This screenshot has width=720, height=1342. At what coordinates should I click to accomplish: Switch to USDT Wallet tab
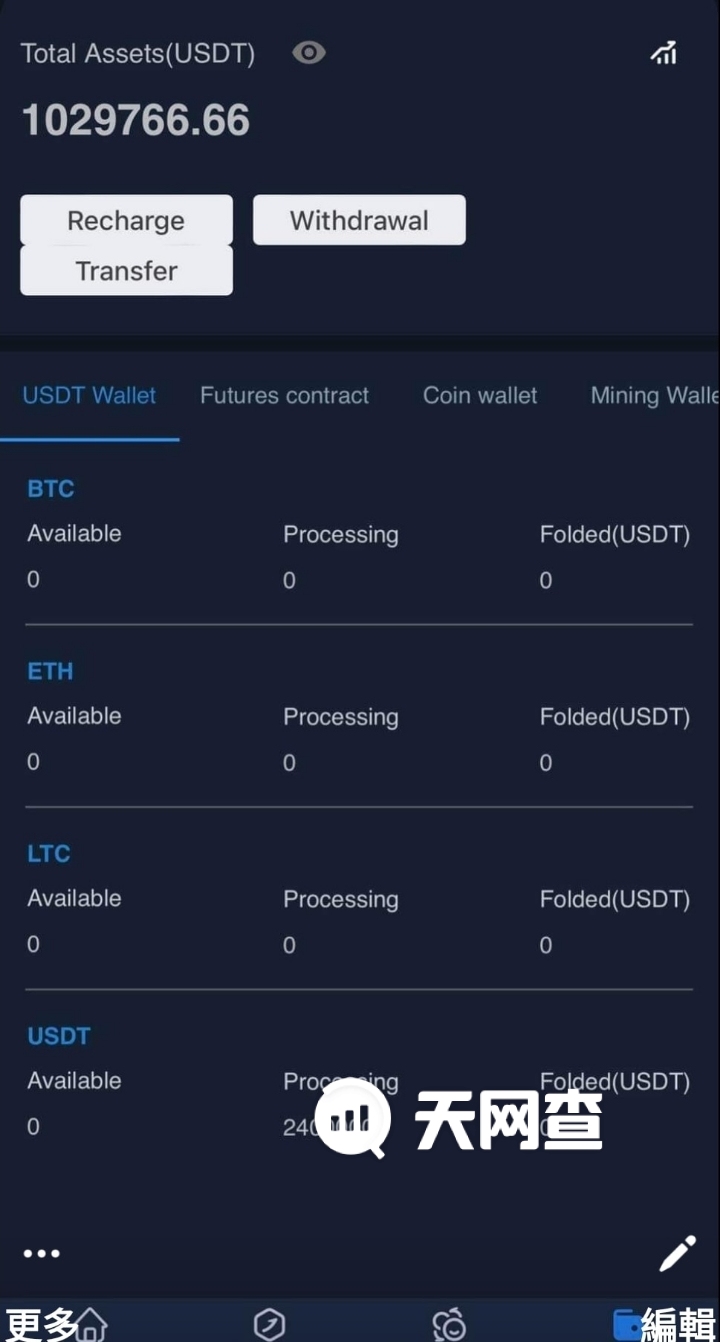coord(89,396)
